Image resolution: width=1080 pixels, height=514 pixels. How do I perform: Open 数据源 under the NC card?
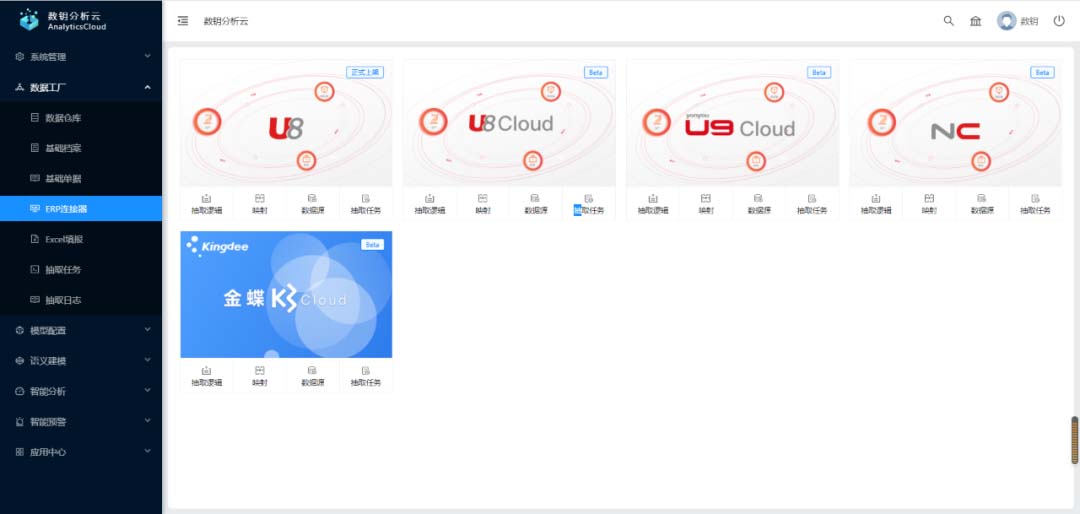982,204
